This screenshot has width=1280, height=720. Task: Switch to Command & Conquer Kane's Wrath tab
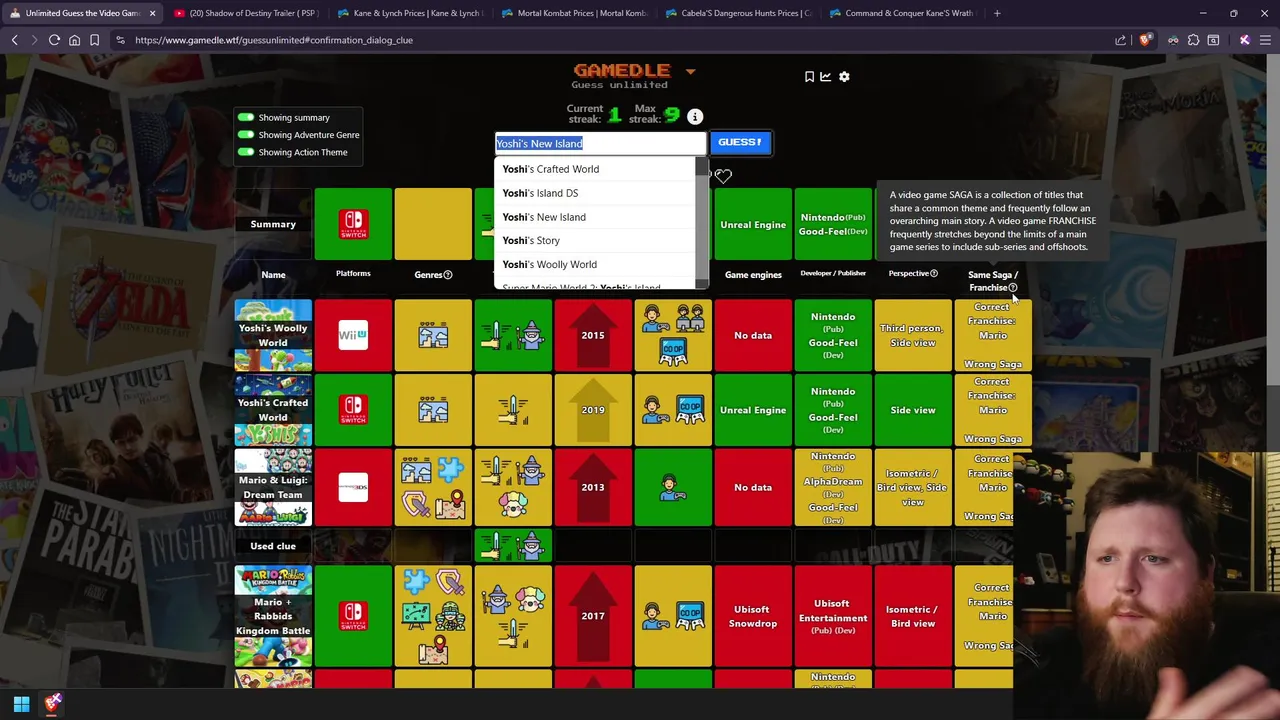tap(901, 13)
